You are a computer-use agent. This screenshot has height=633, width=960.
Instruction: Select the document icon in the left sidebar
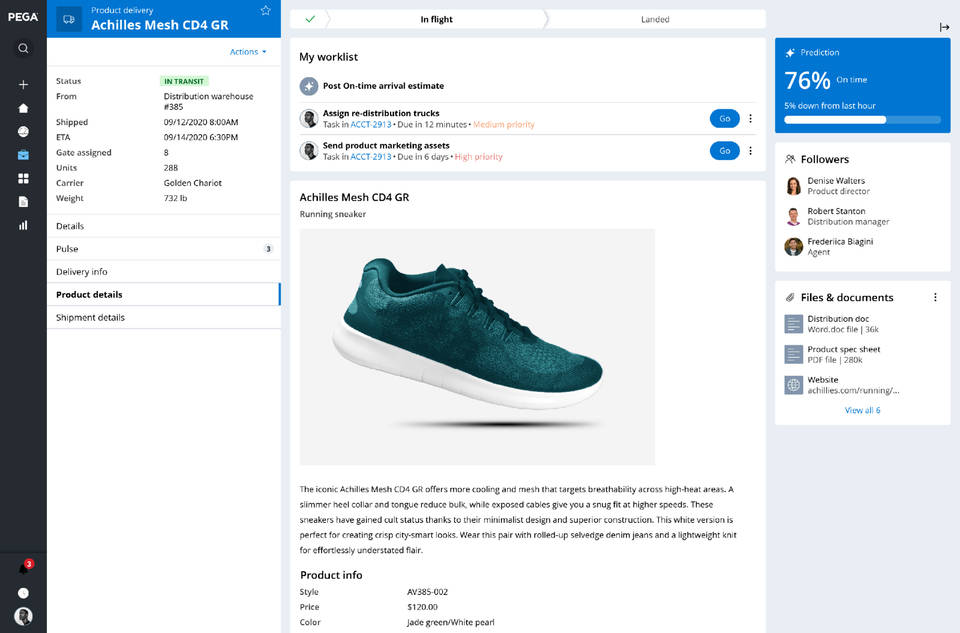22,201
